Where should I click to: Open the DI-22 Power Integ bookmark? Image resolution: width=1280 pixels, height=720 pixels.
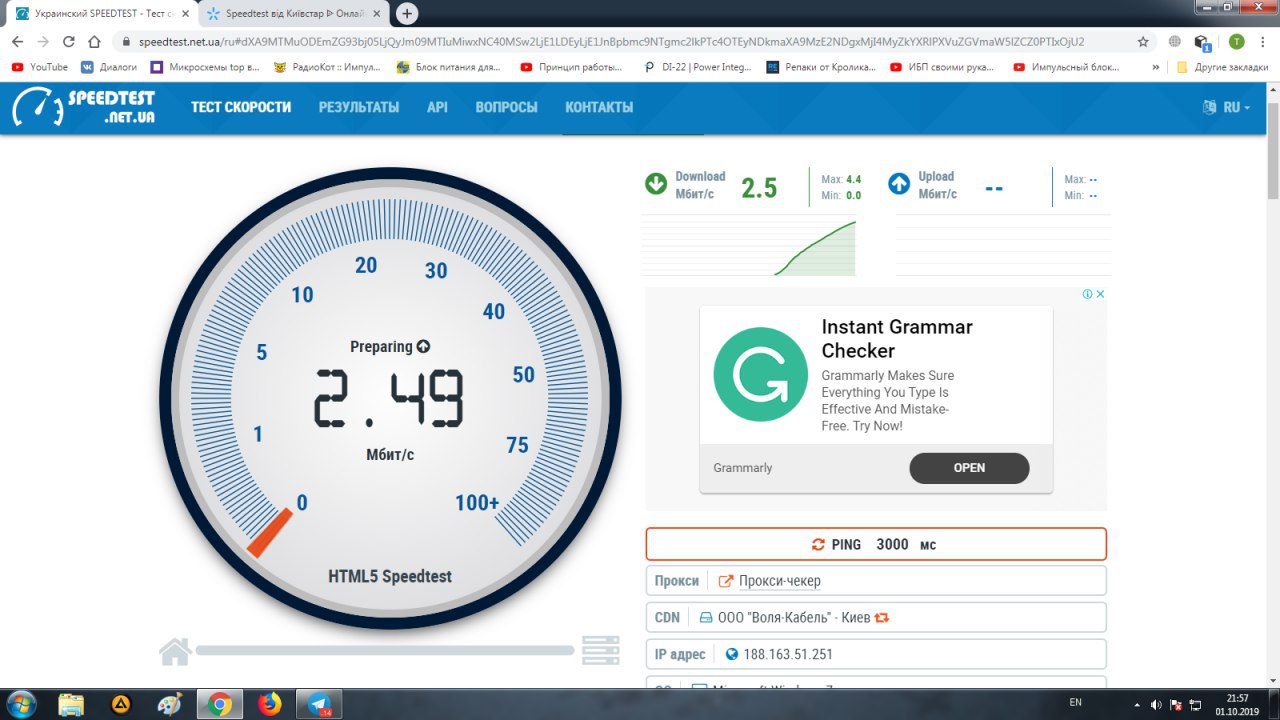697,67
